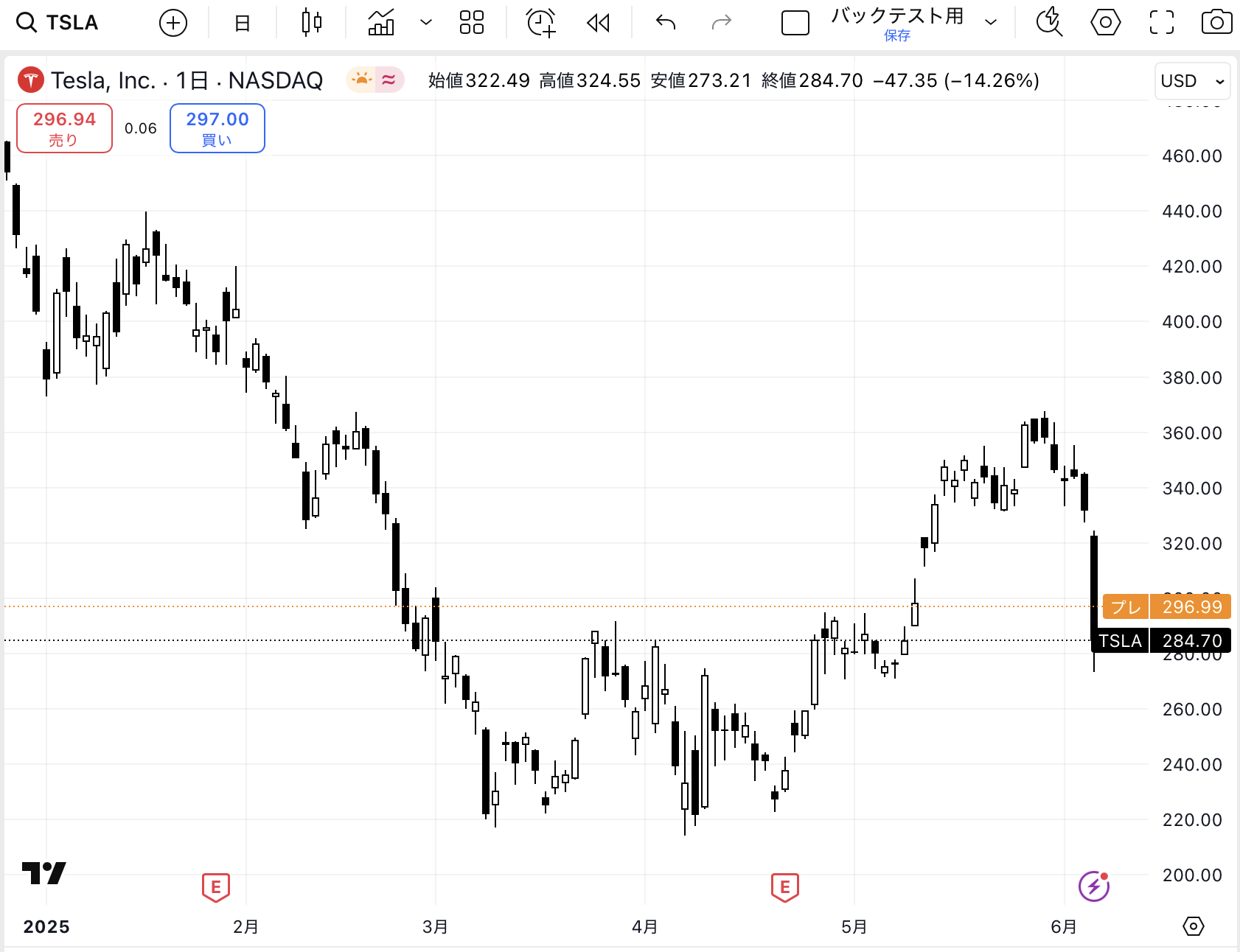This screenshot has height=952, width=1240.
Task: Create an alert with clock icon
Action: pyautogui.click(x=541, y=23)
